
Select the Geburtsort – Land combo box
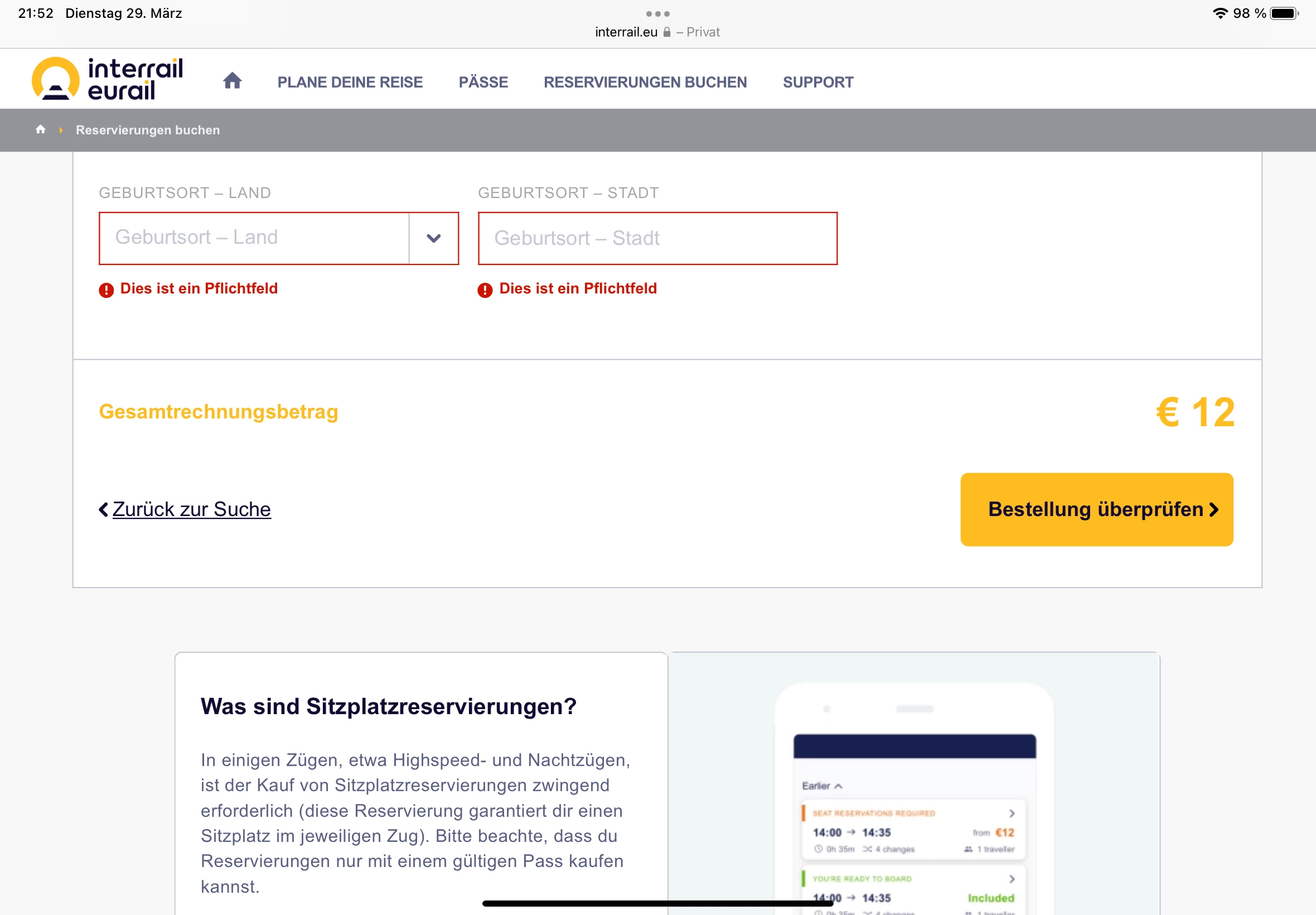[x=254, y=238]
